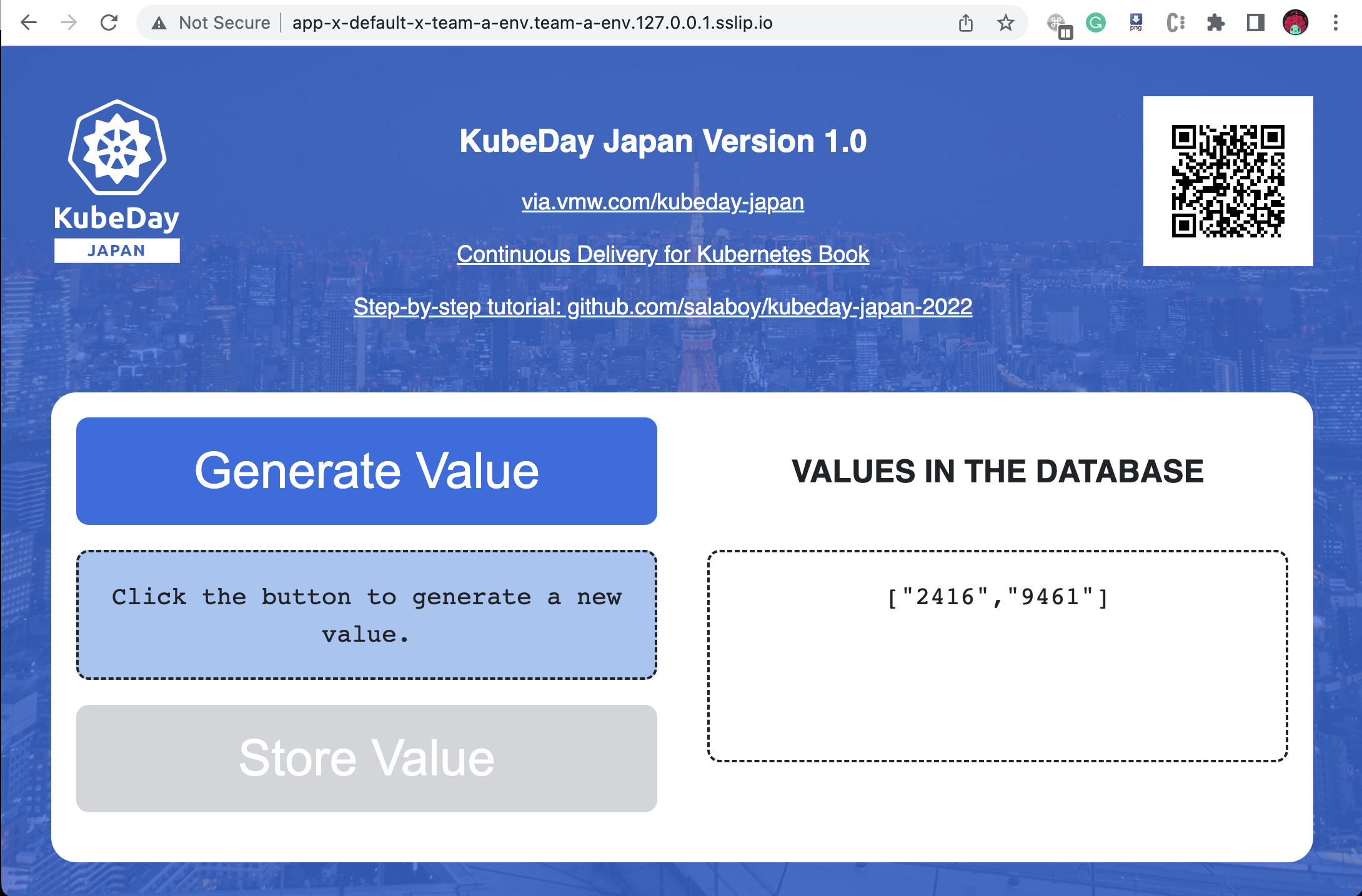Click the Store Value button
This screenshot has height=896, width=1362.
pos(366,759)
